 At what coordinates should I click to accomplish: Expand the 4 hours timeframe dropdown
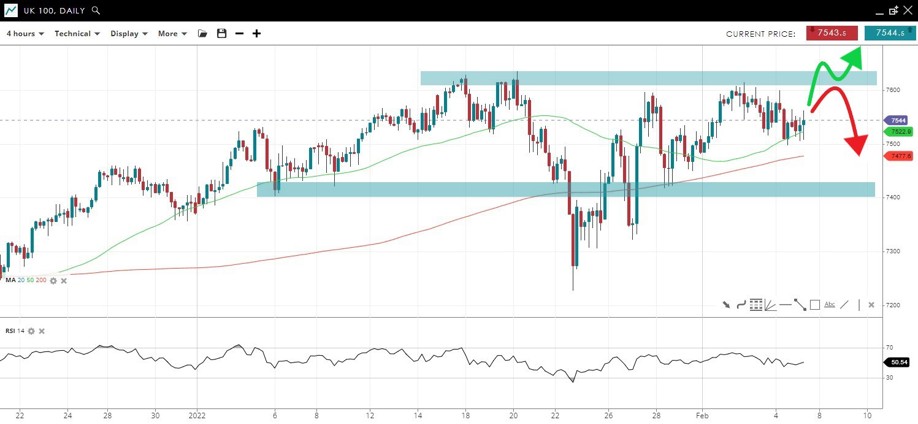coord(25,34)
